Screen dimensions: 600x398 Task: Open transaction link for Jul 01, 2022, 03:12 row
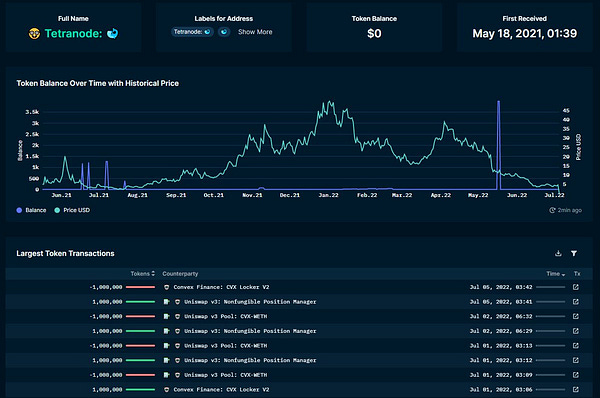[576, 360]
